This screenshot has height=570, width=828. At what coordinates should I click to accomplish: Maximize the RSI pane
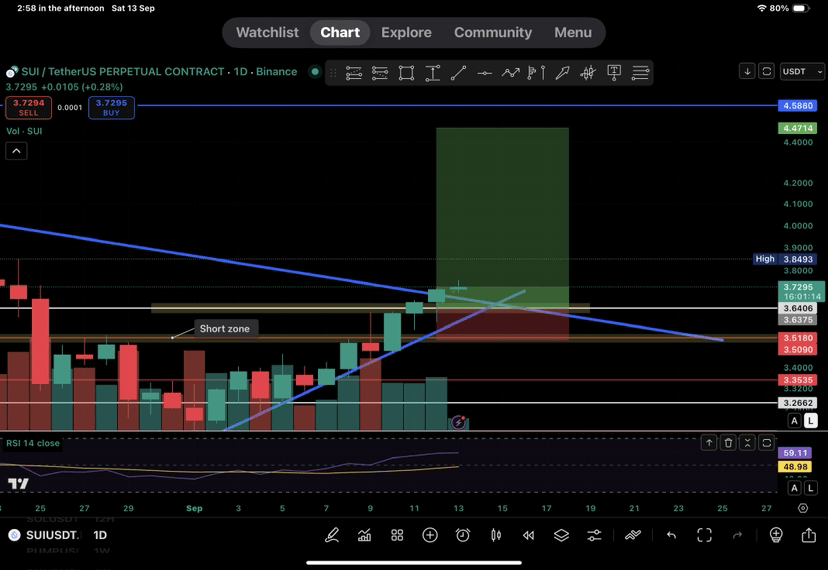point(767,443)
